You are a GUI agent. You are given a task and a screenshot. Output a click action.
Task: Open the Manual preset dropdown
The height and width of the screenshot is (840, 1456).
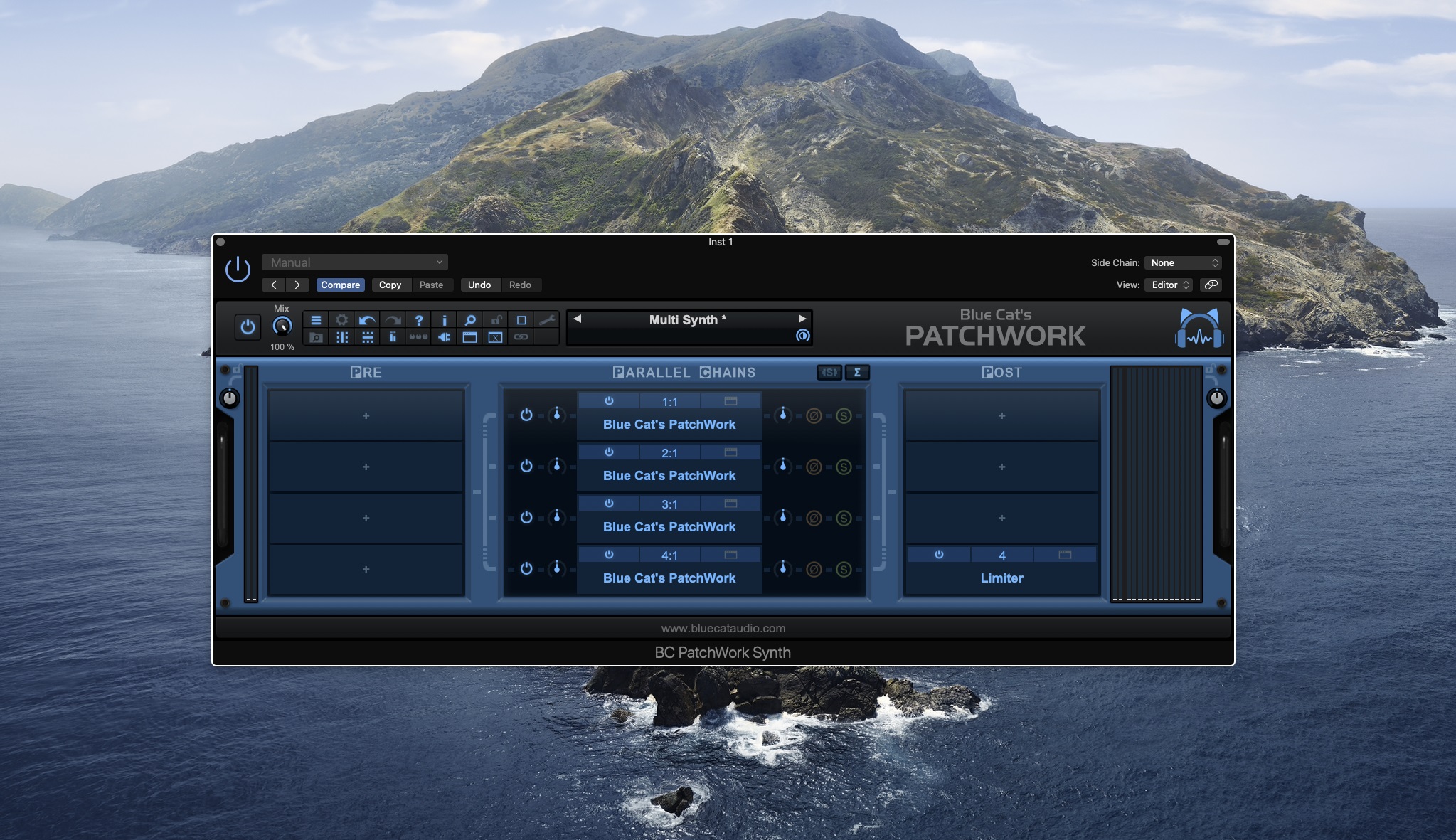355,262
